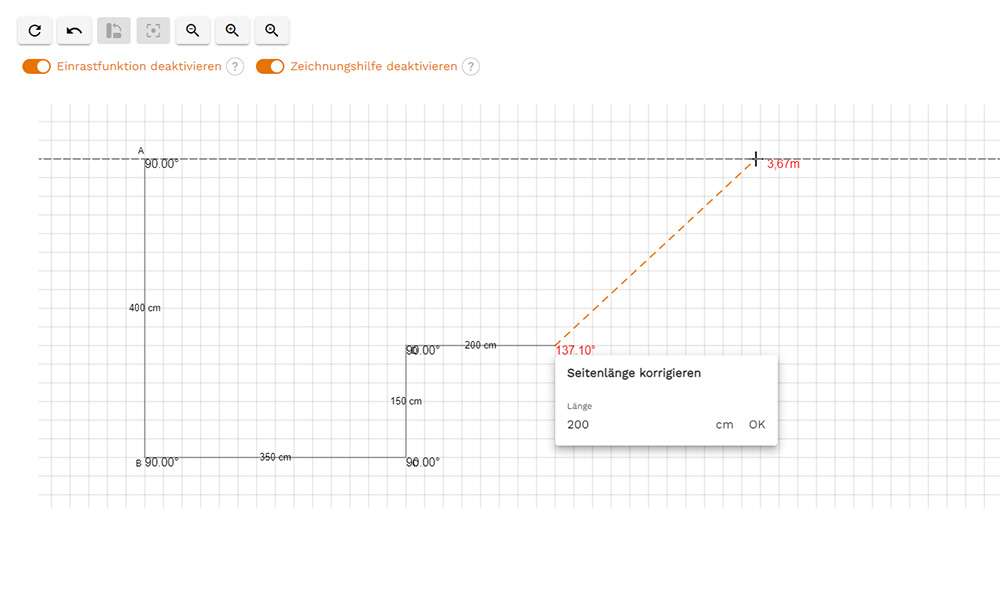Open help for Einrastfunktion via question mark

coord(234,66)
